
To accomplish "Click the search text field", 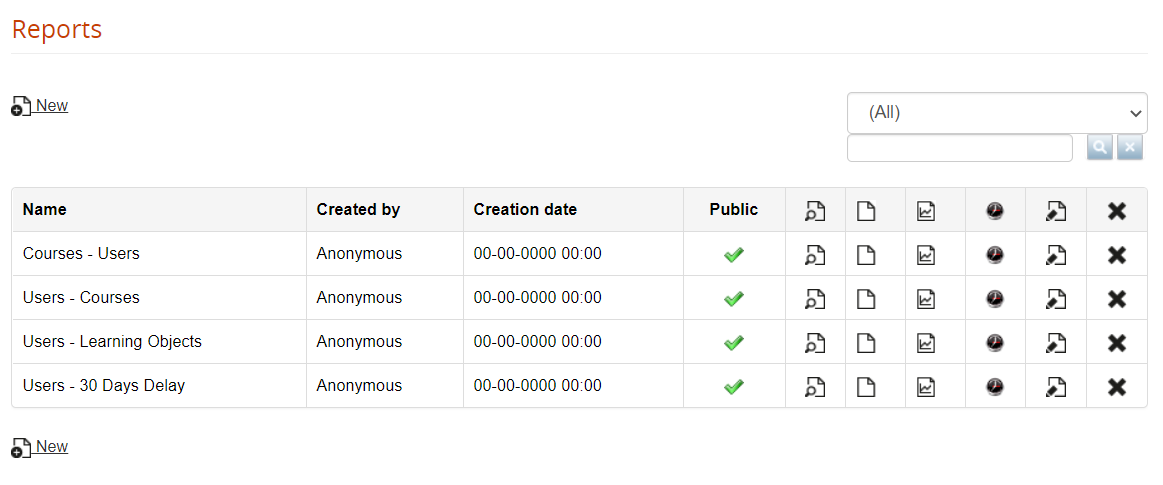I will (x=959, y=148).
